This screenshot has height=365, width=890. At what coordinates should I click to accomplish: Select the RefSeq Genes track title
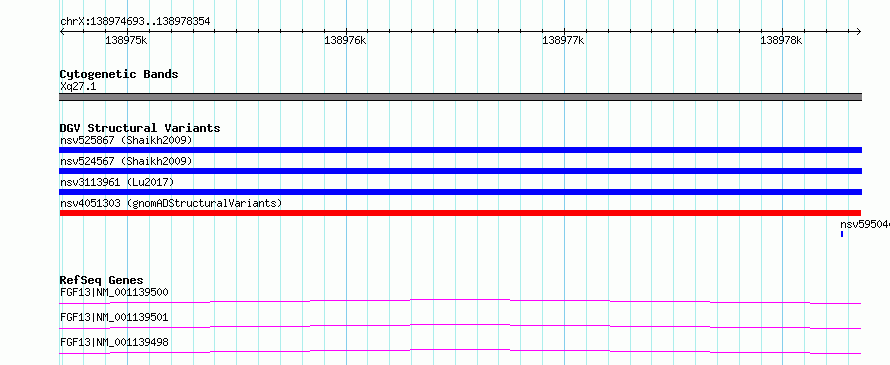coord(102,280)
